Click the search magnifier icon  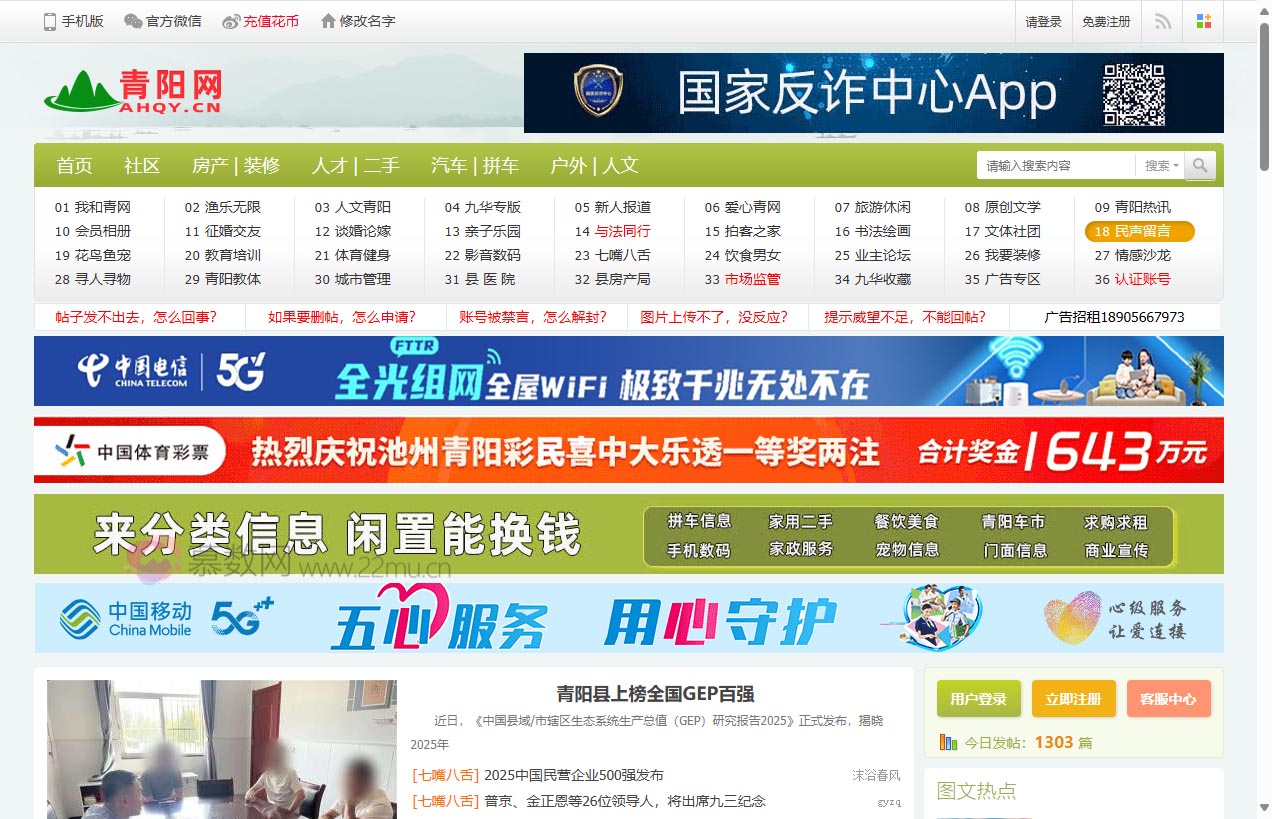(1200, 165)
